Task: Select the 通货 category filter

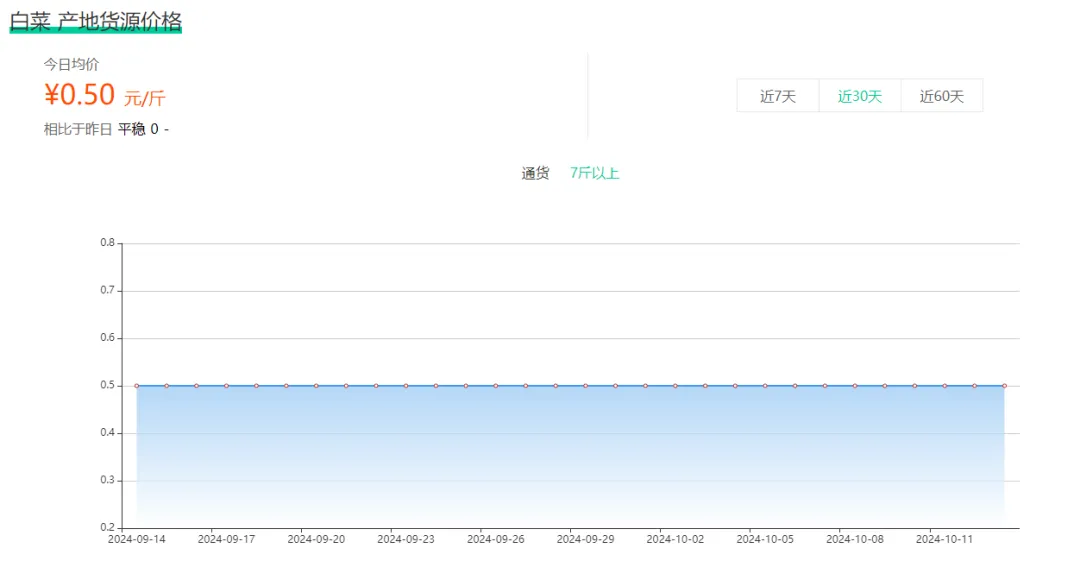Action: [x=535, y=173]
